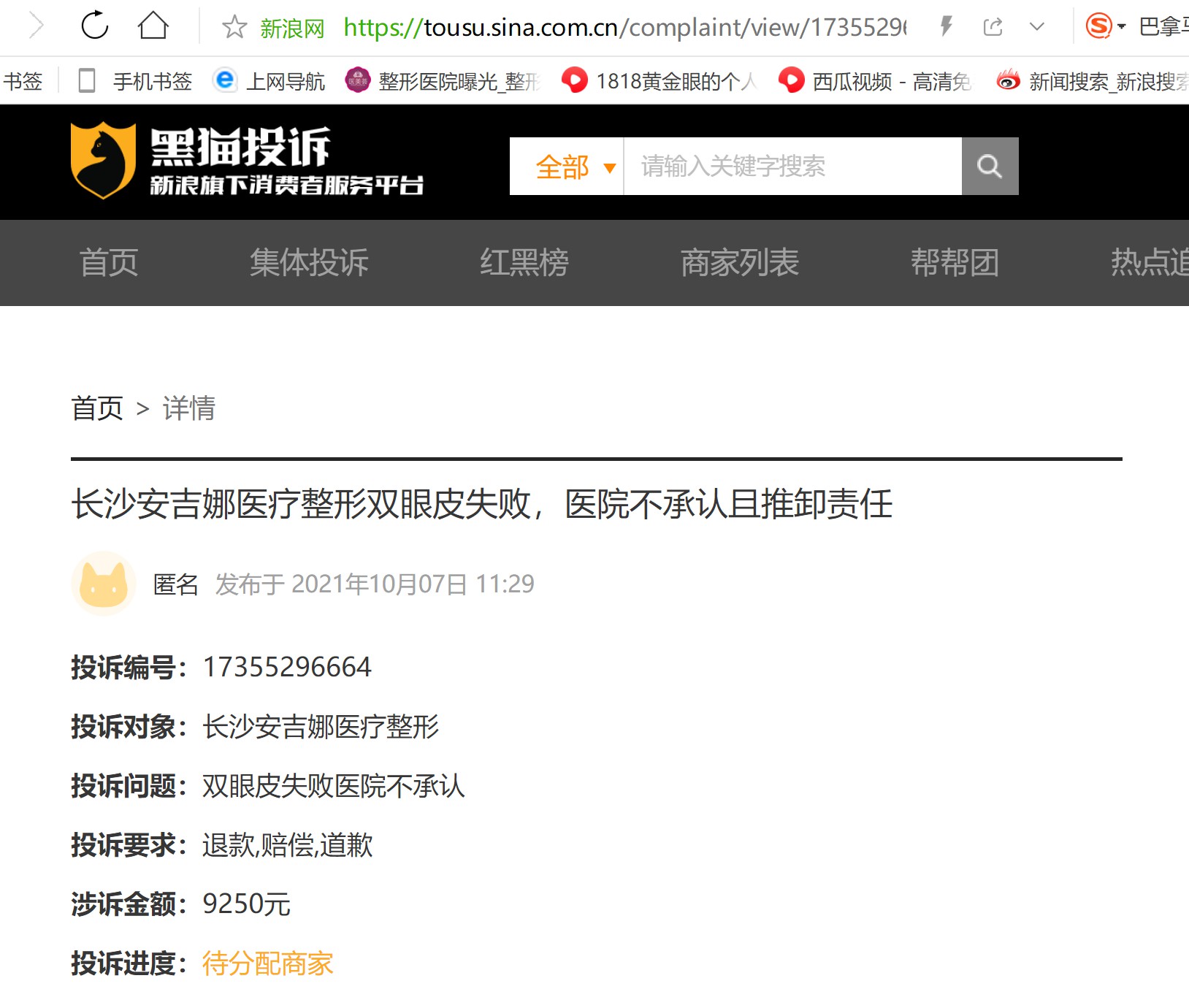This screenshot has height=1008, width=1189.
Task: Open 热点追 nav tab
Action: (1150, 262)
